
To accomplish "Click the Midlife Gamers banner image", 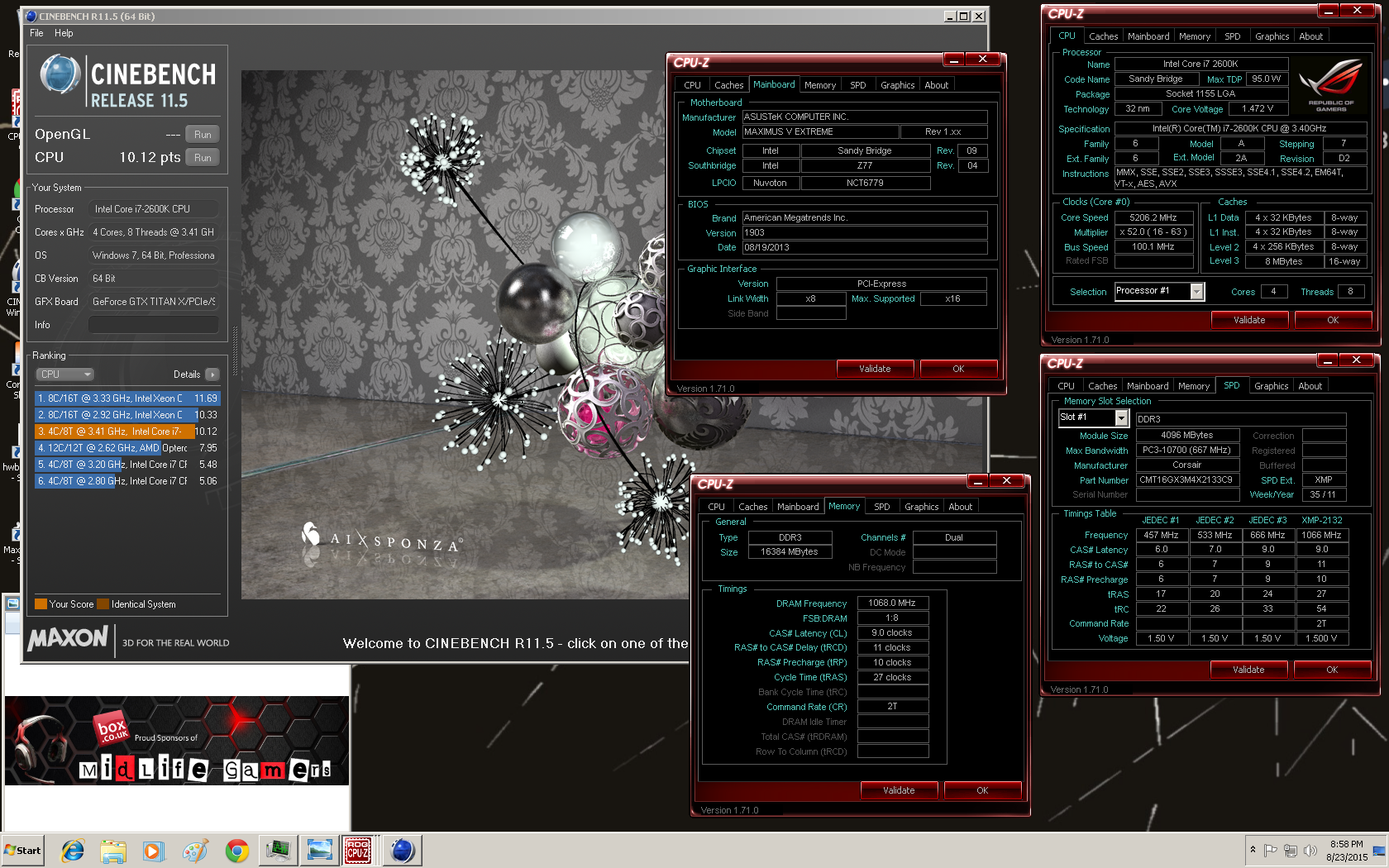I will click(177, 741).
